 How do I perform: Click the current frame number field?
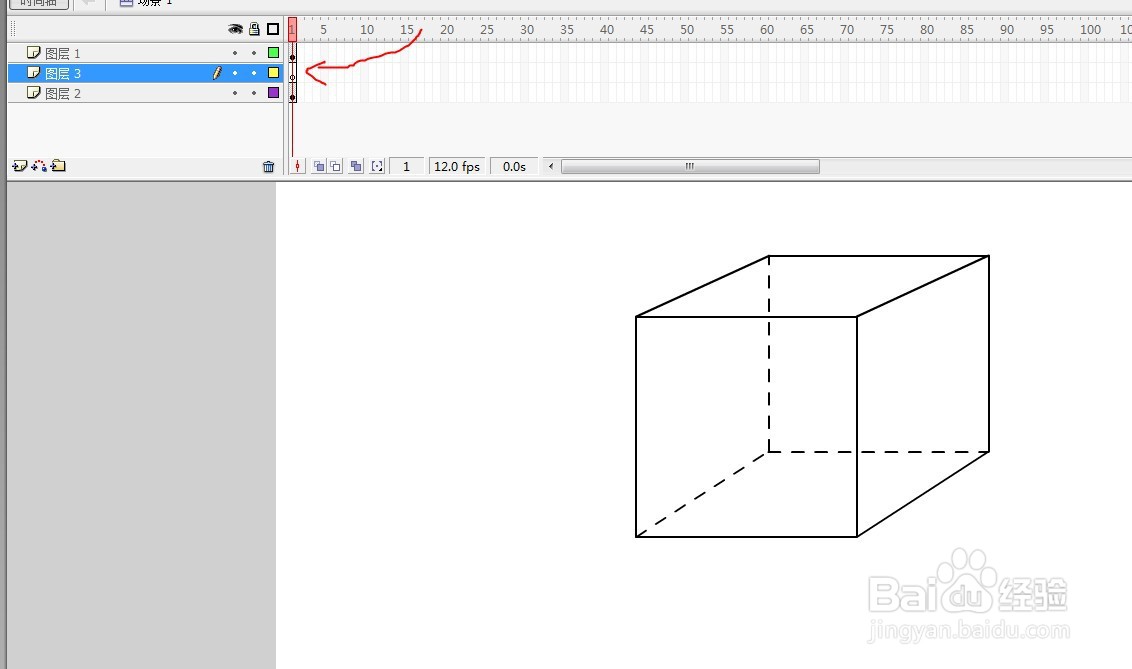tap(406, 167)
